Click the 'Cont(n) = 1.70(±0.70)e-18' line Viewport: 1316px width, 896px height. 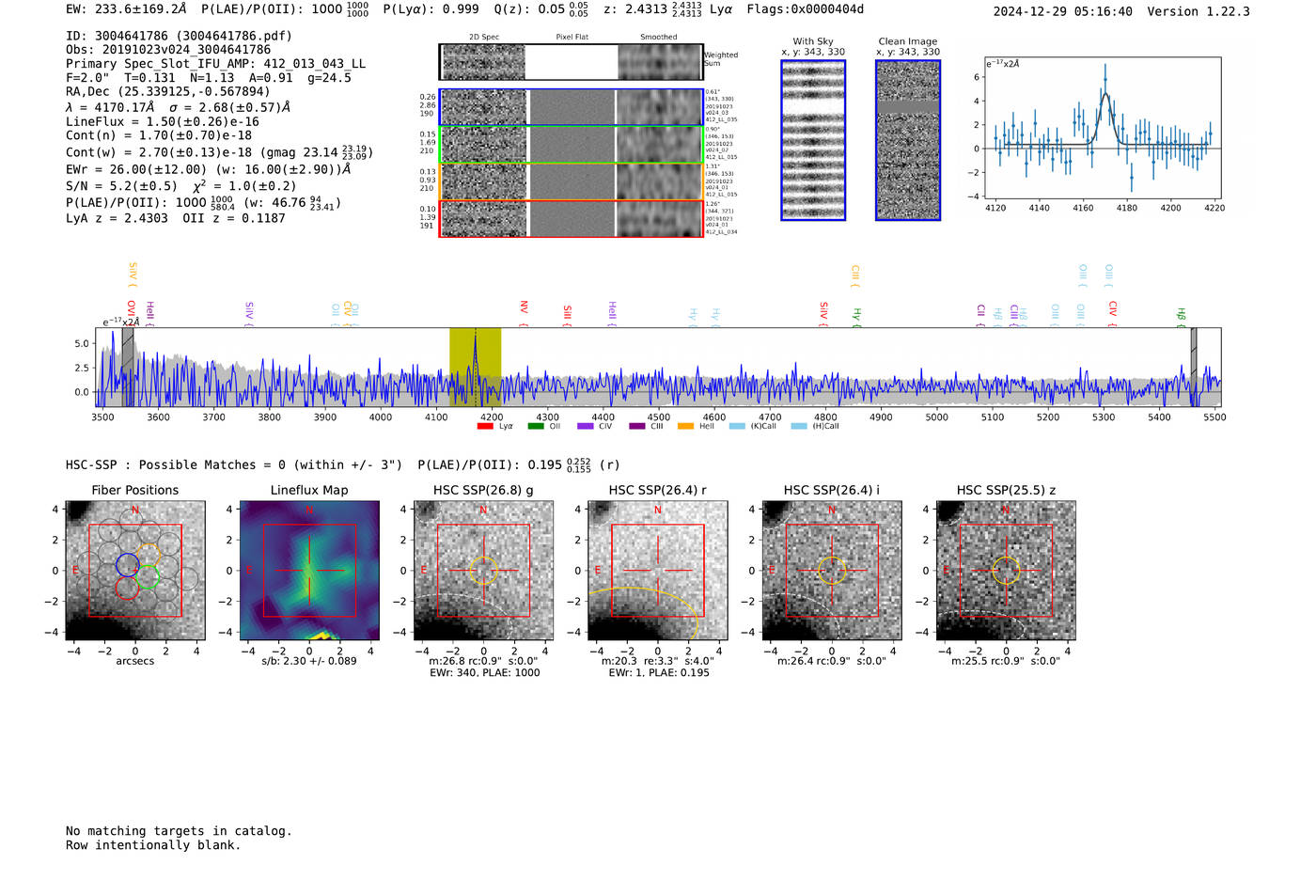tap(159, 135)
